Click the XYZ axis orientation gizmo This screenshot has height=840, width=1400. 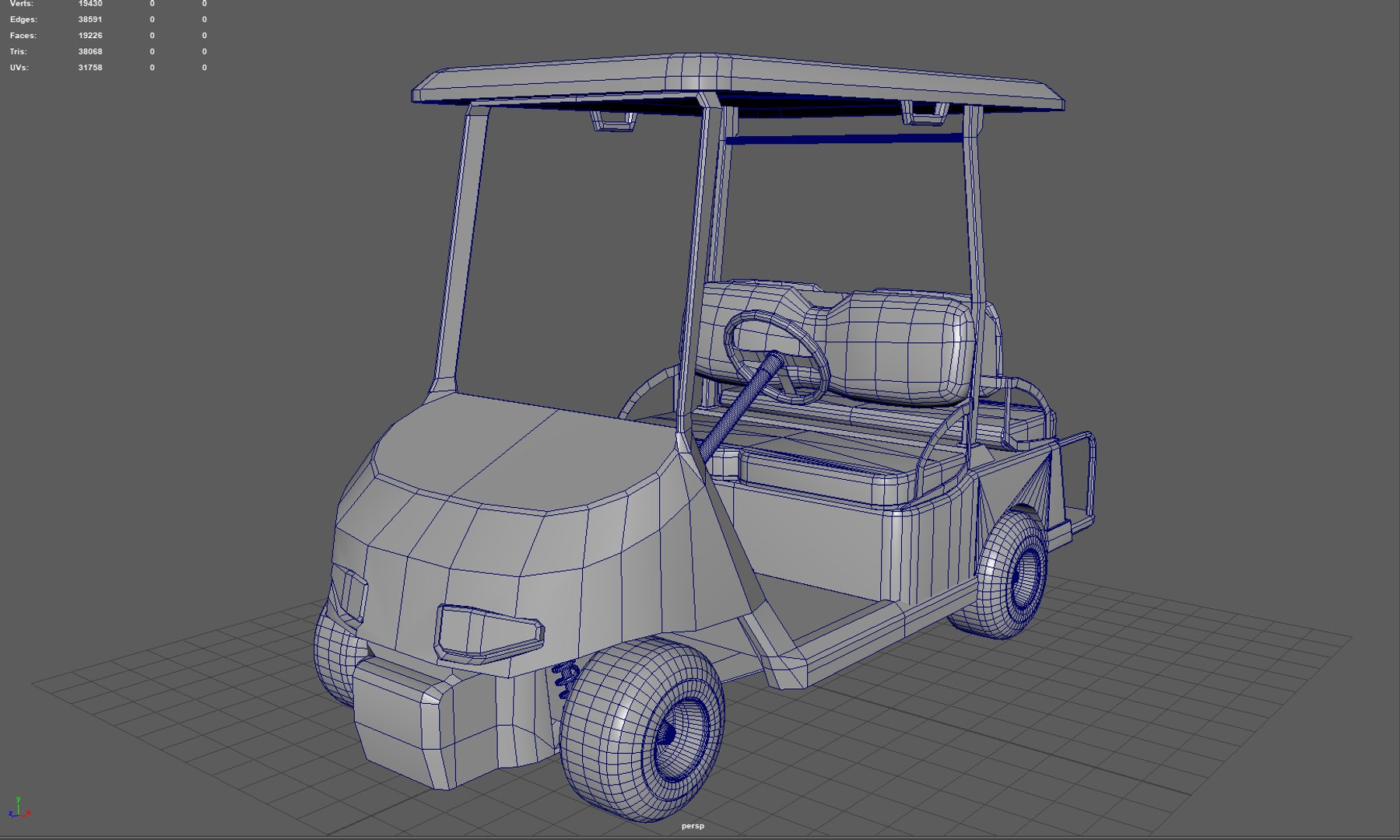[x=19, y=808]
